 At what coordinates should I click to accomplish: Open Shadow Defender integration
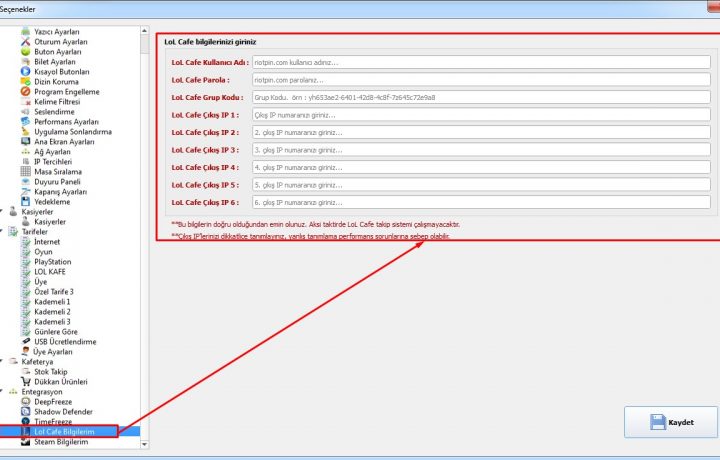(x=62, y=411)
